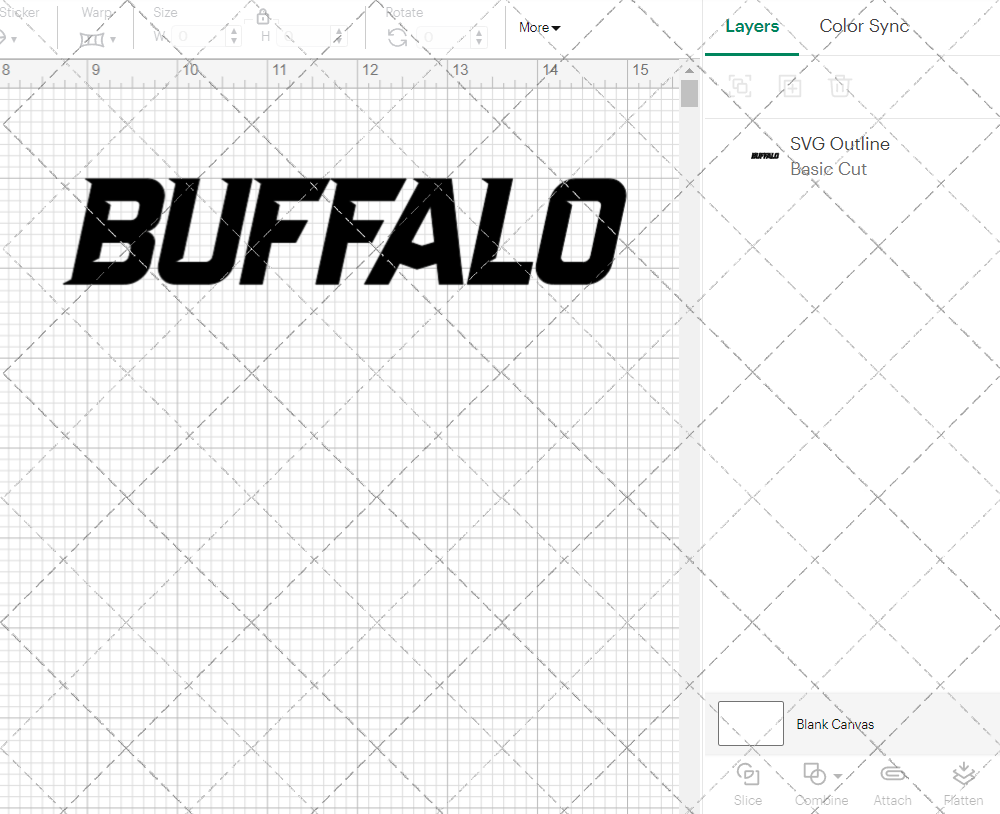
Task: Toggle the size lock aspect ratio
Action: (x=263, y=16)
